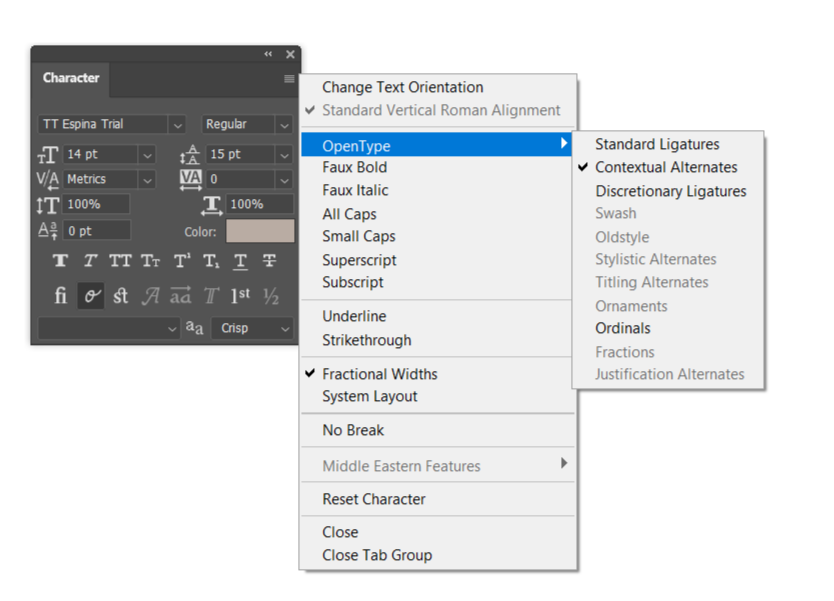Image resolution: width=834 pixels, height=601 pixels.
Task: Check Standard Ligatures in OpenType submenu
Action: tap(657, 144)
